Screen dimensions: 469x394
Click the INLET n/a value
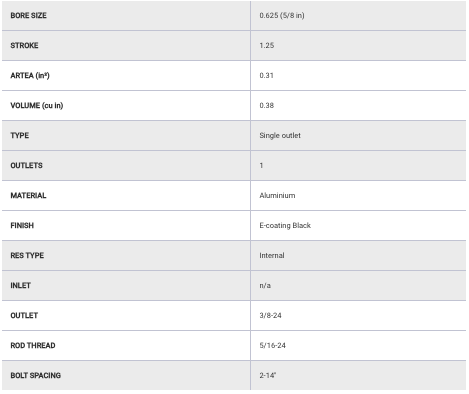coord(265,285)
